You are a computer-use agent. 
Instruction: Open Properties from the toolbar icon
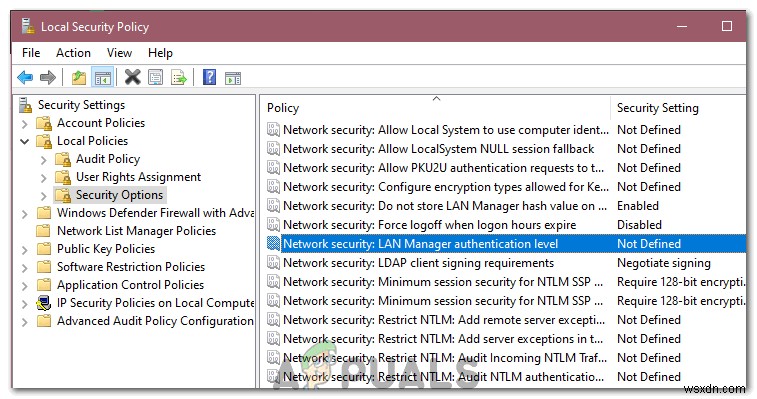coord(155,77)
